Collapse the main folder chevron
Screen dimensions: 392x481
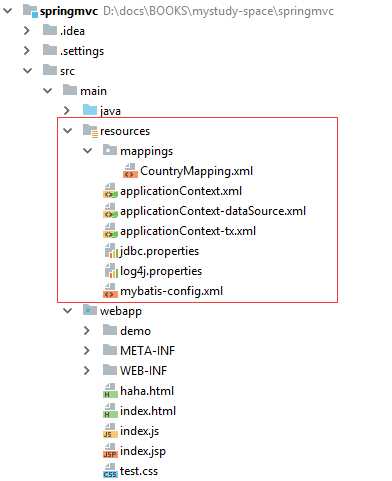pyautogui.click(x=47, y=91)
